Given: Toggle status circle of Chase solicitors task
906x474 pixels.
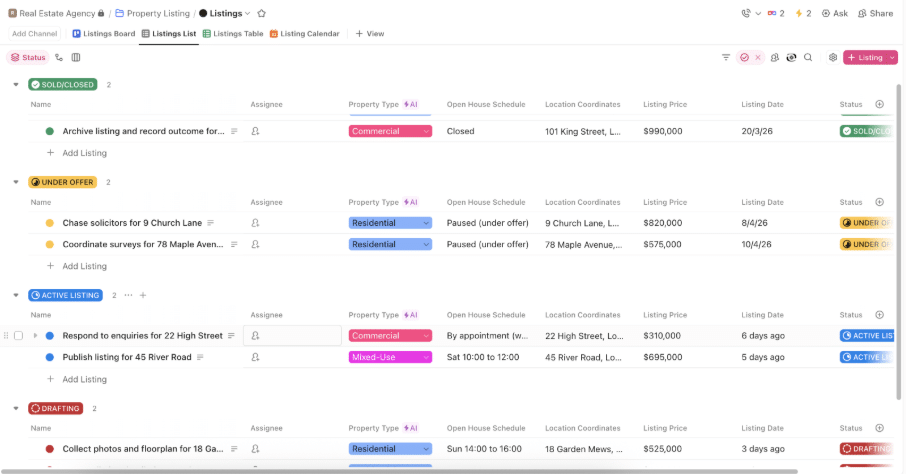Looking at the screenshot, I should tap(50, 223).
